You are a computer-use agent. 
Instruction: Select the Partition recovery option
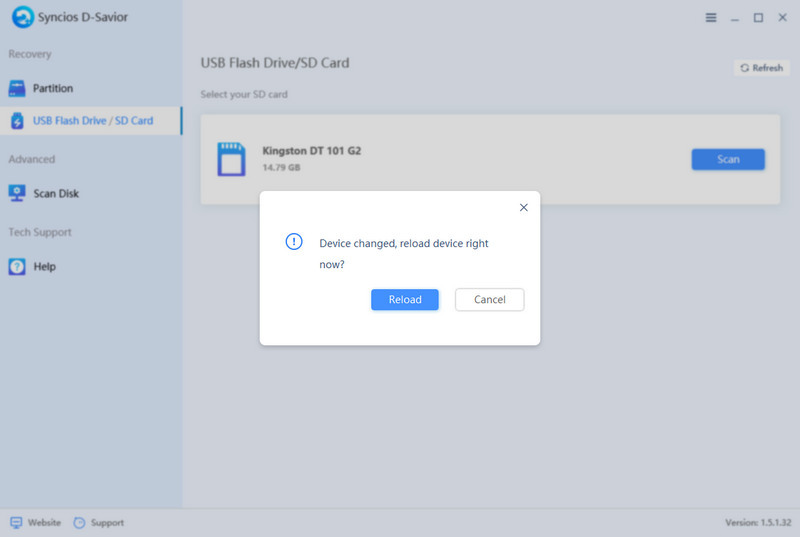coord(52,88)
